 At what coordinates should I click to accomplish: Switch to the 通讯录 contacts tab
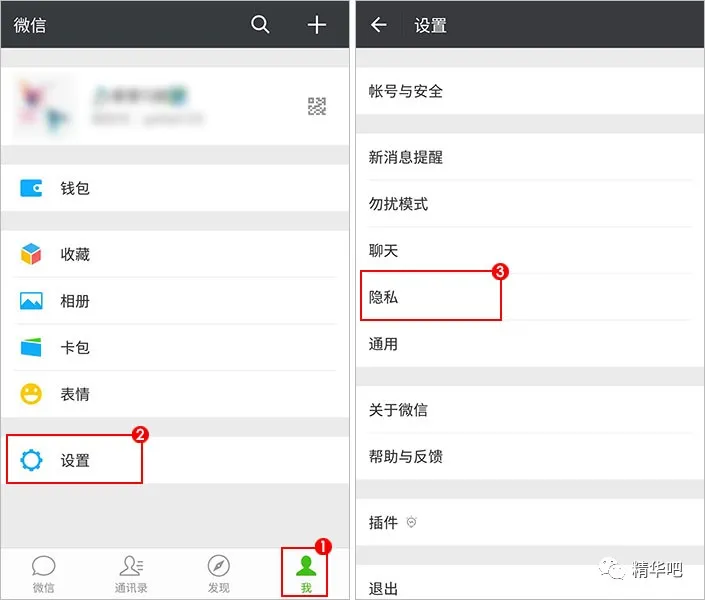coord(131,573)
